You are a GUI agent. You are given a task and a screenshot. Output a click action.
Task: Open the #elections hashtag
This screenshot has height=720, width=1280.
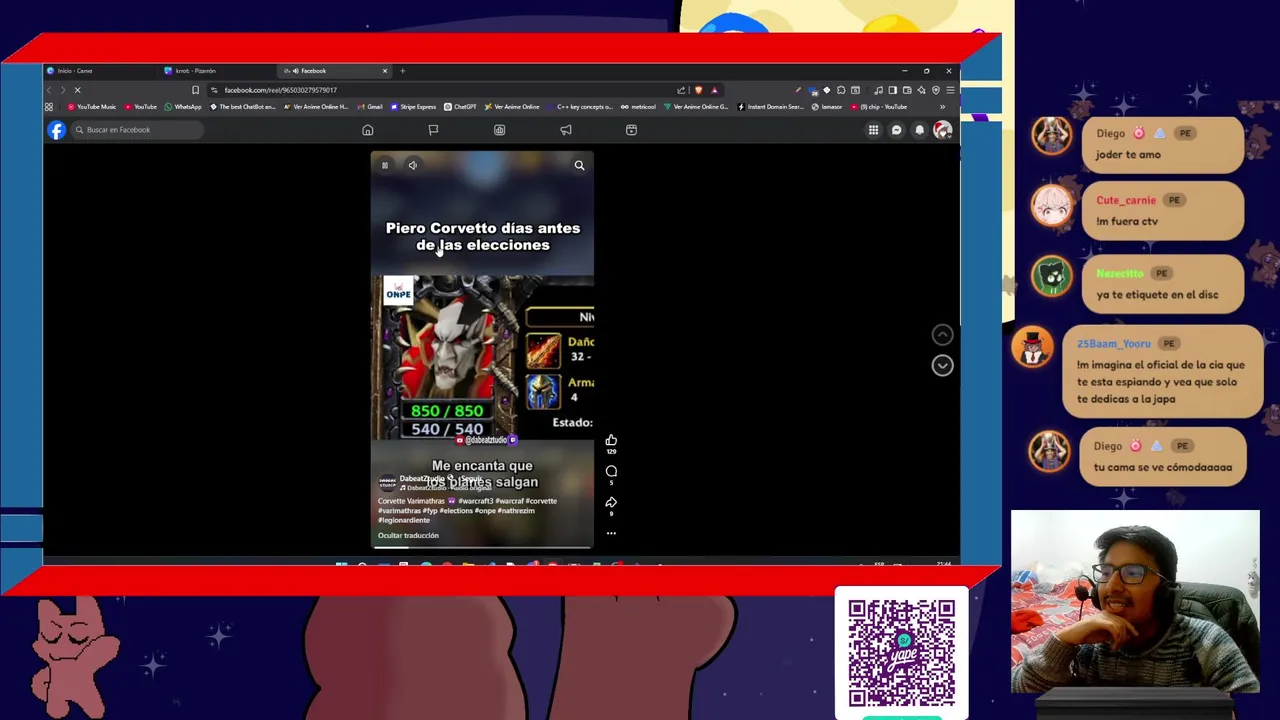[x=456, y=511]
